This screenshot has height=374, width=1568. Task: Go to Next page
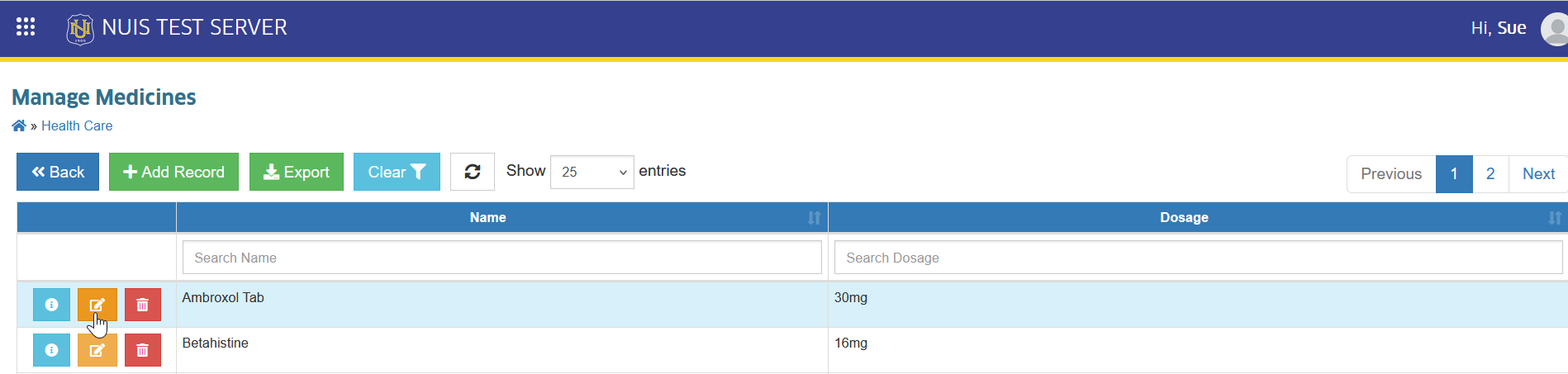1538,174
